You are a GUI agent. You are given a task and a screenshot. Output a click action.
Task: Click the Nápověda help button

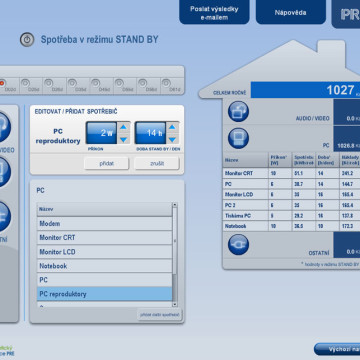[291, 12]
